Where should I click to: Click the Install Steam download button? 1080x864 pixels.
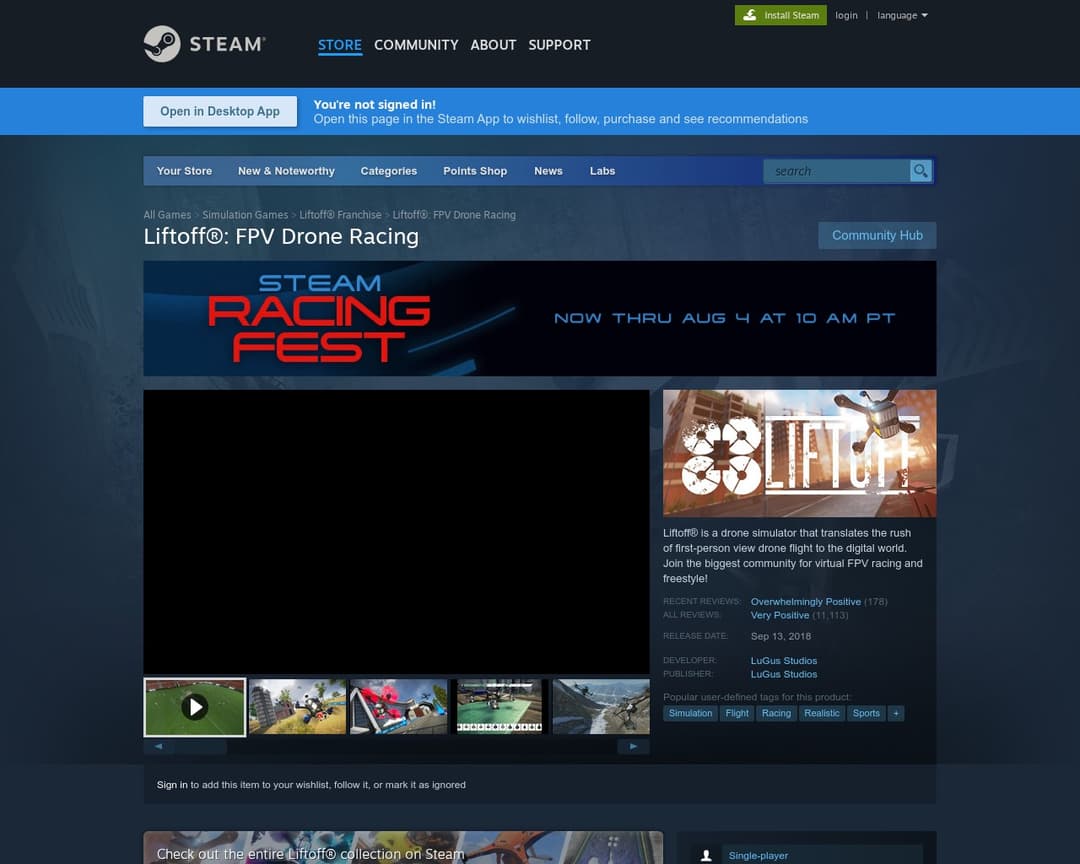[781, 15]
